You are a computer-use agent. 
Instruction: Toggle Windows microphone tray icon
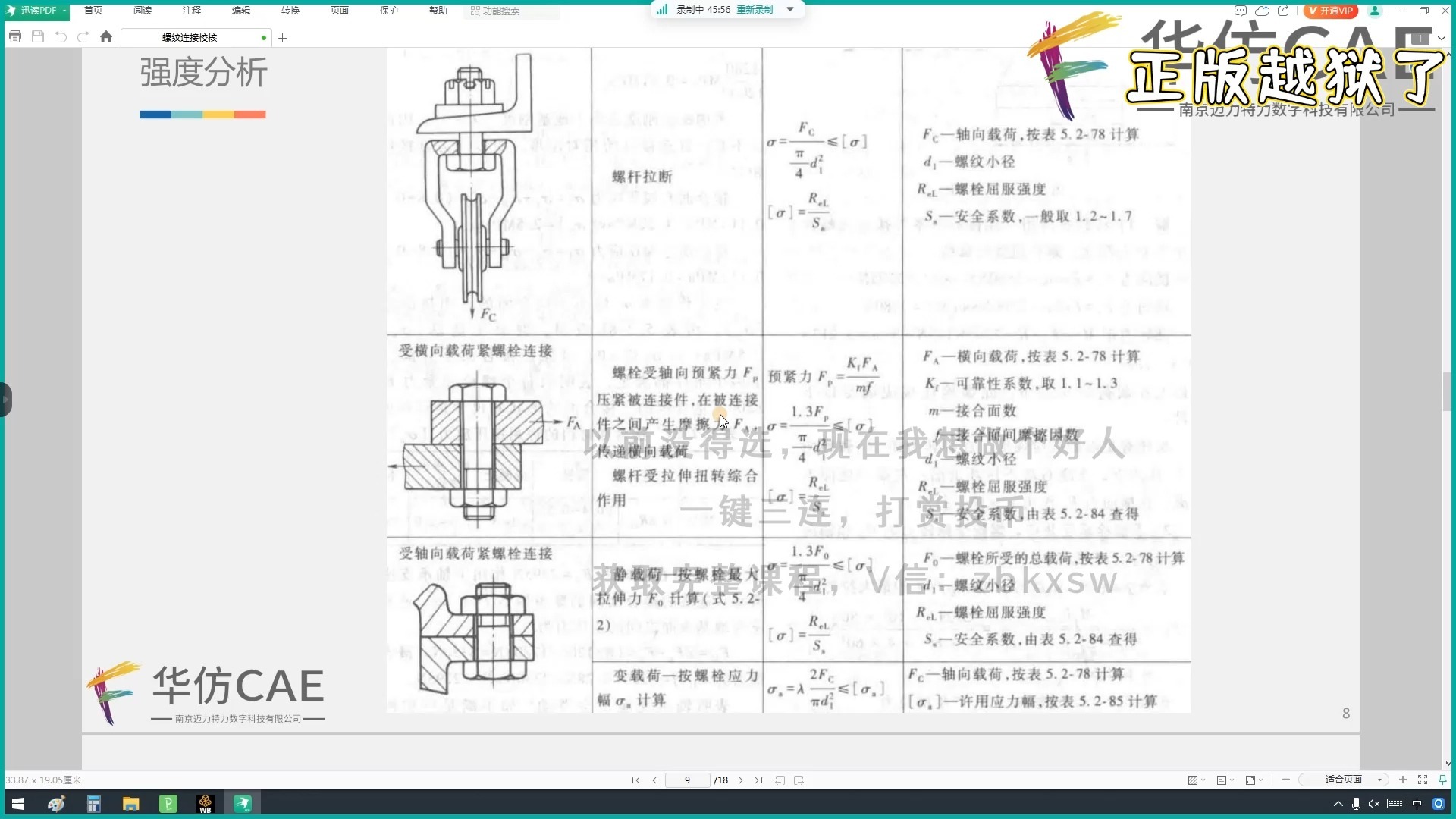(x=1356, y=804)
